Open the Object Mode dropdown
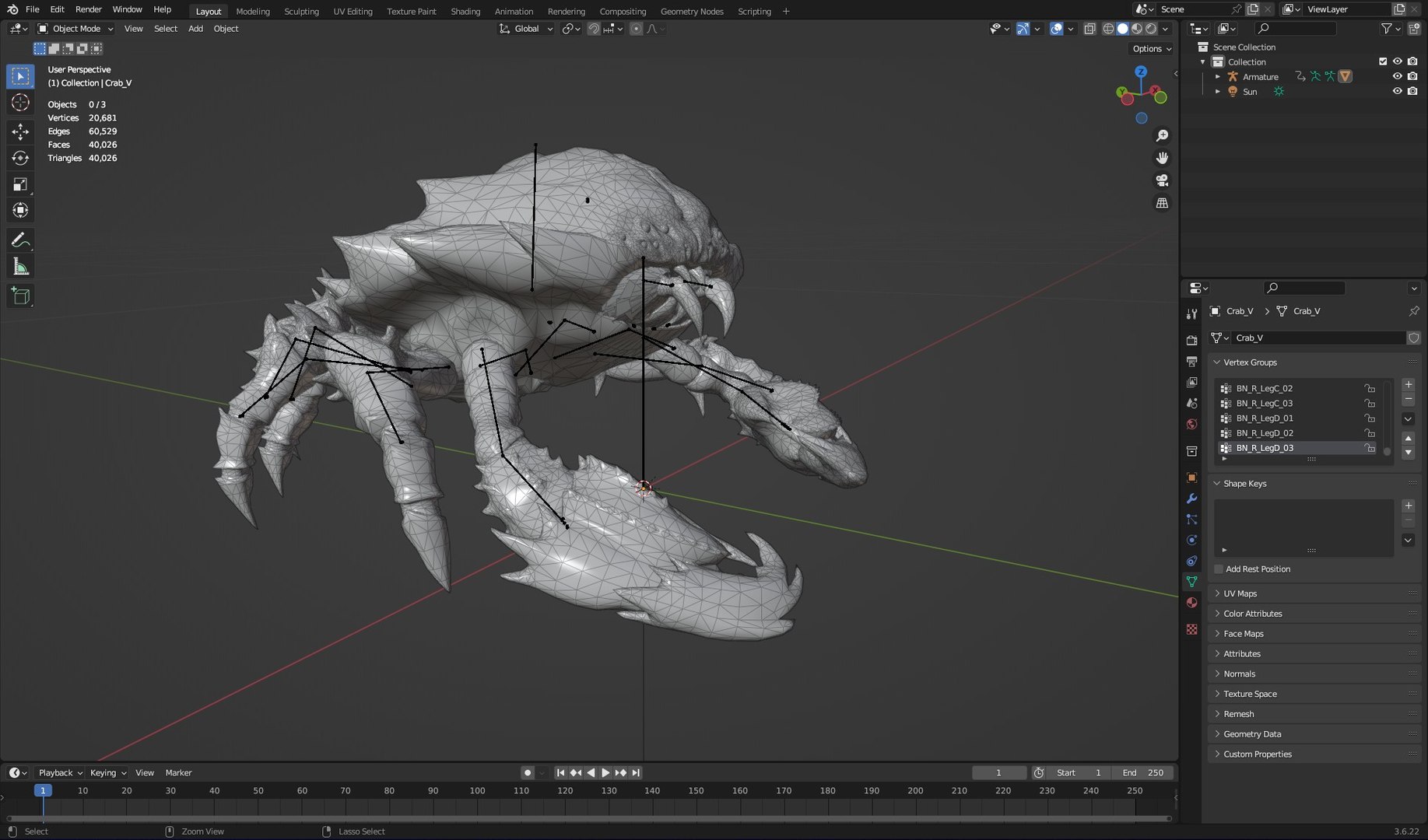1428x840 pixels. pyautogui.click(x=75, y=29)
